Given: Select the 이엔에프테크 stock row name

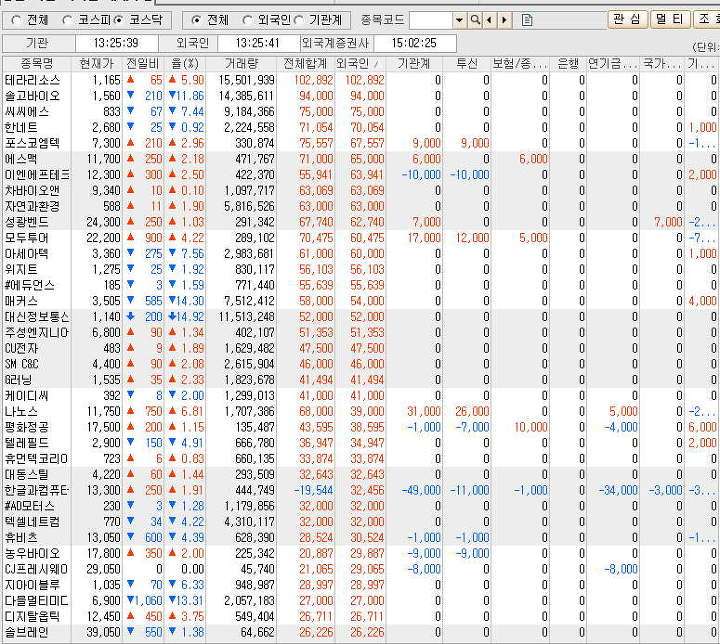Looking at the screenshot, I should 37,175.
